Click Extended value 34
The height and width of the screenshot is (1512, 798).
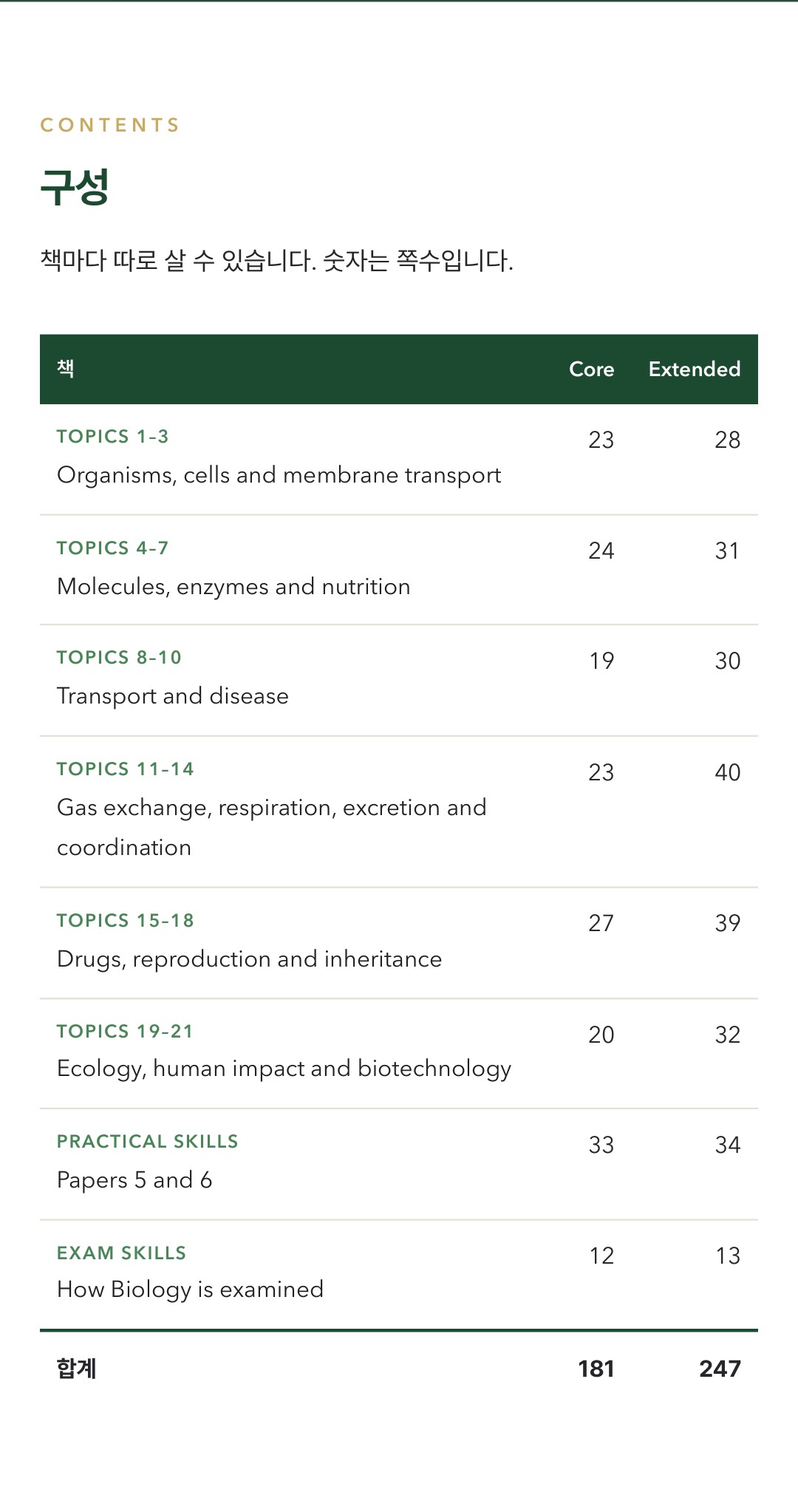tap(728, 1145)
